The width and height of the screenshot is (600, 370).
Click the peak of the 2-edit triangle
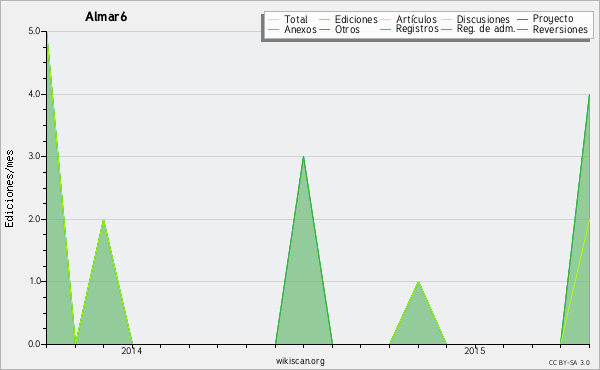[x=103, y=219]
